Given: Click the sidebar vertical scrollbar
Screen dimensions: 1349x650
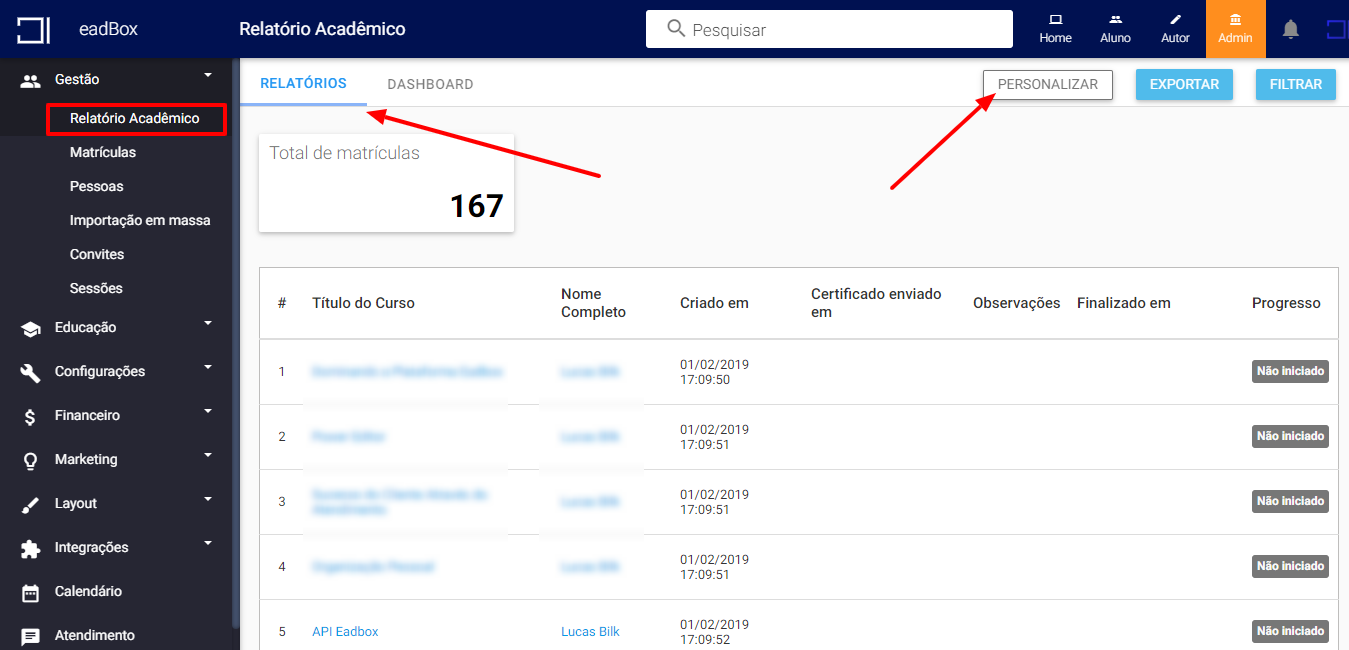Looking at the screenshot, I should point(236,343).
